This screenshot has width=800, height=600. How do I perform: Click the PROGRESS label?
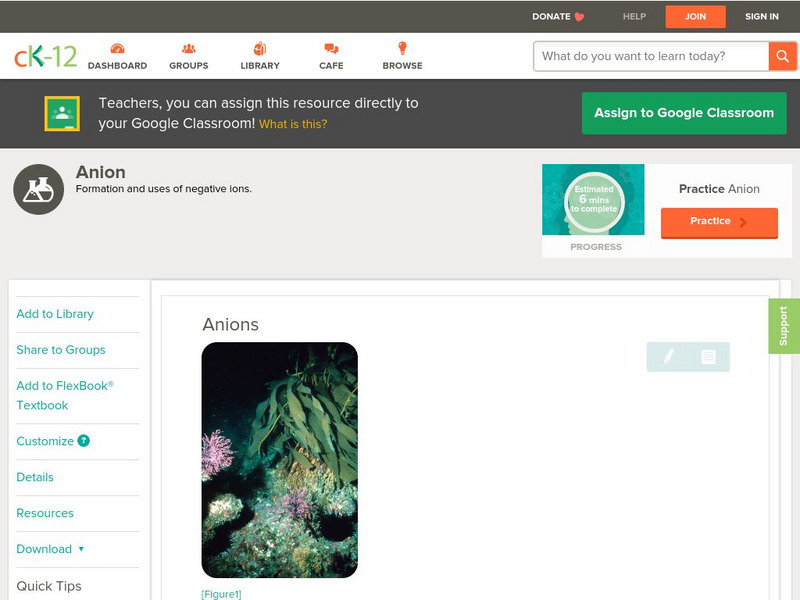pos(596,247)
